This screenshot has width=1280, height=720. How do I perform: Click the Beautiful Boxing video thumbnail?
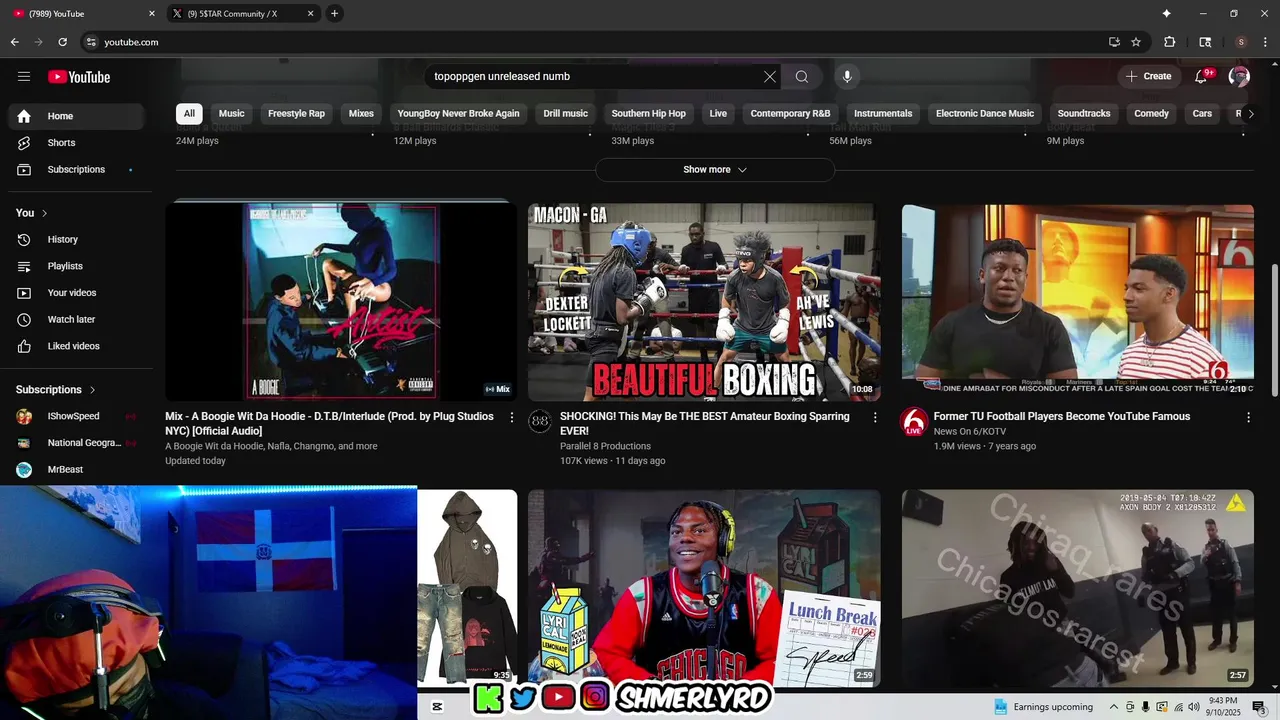point(704,302)
